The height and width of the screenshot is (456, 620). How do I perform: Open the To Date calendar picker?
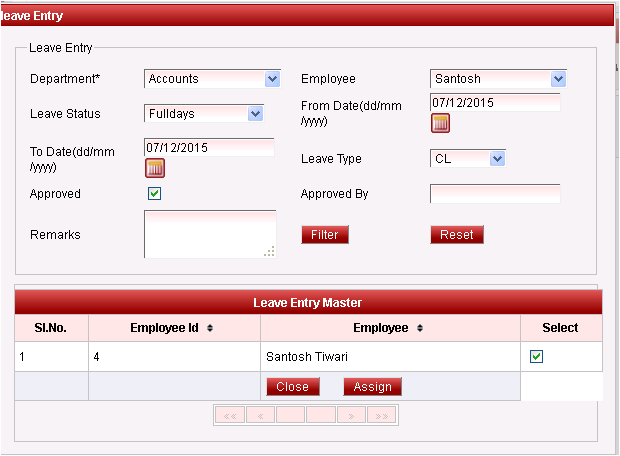pyautogui.click(x=154, y=168)
